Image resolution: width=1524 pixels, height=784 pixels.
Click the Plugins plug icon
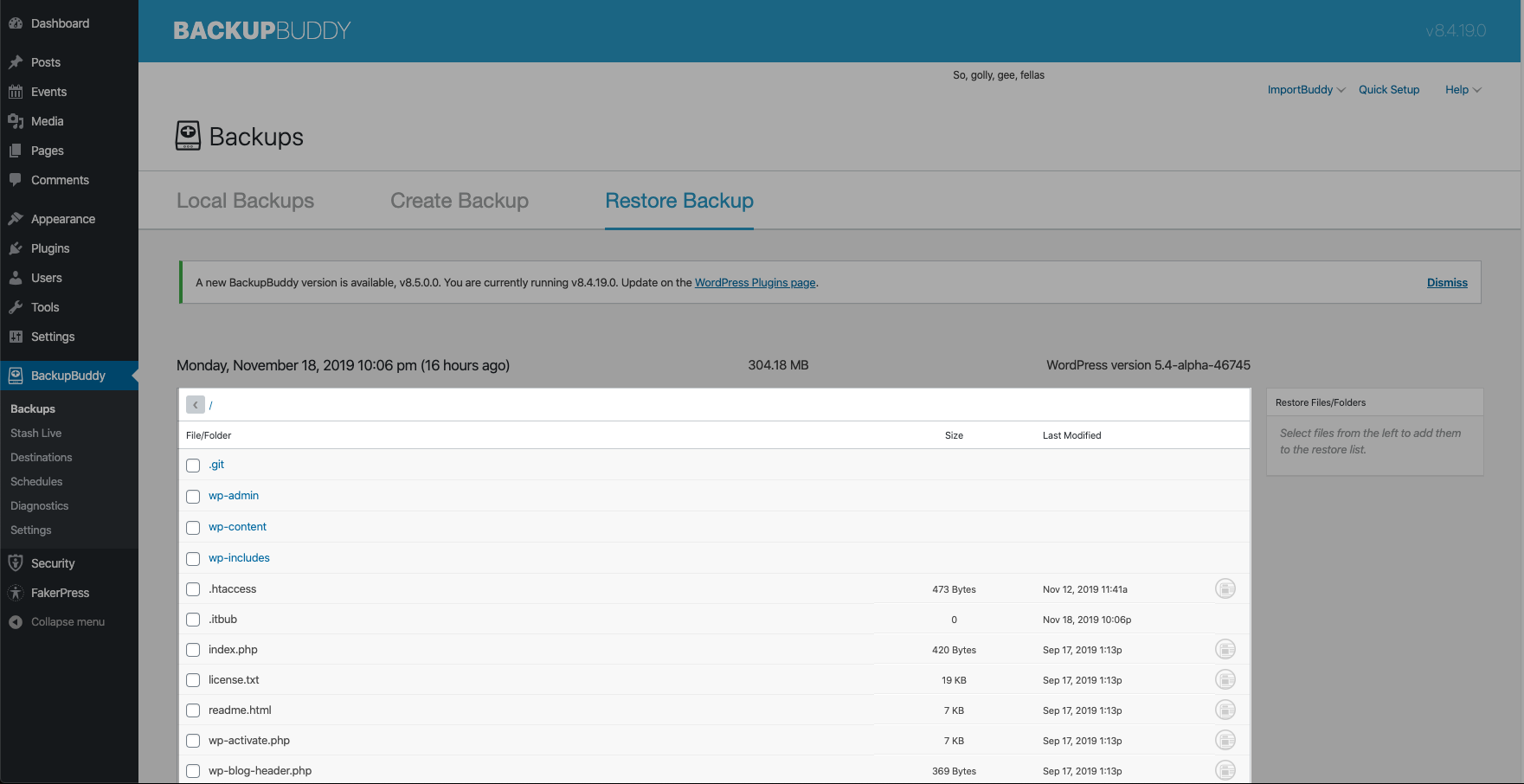pyautogui.click(x=16, y=248)
